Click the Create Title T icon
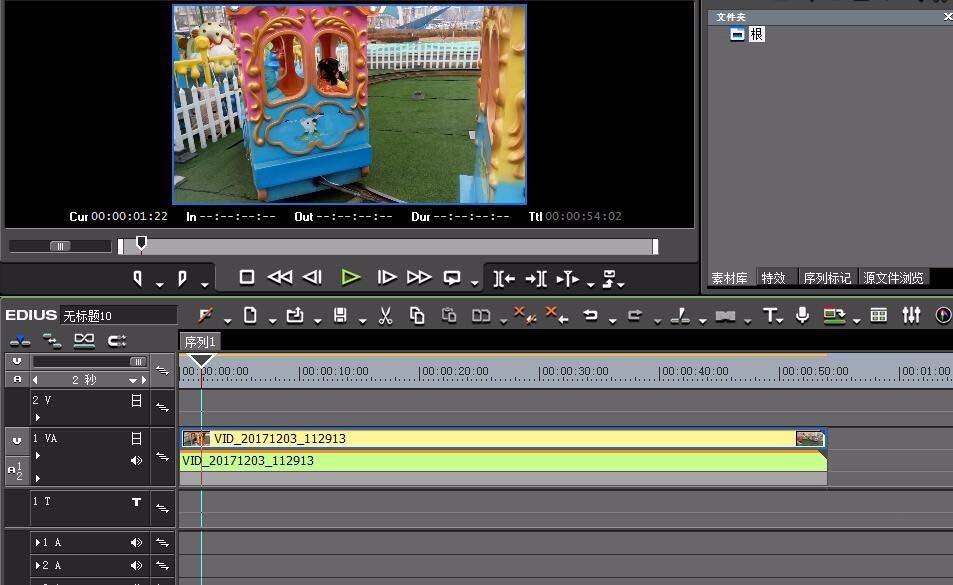The image size is (953, 585). 770,315
